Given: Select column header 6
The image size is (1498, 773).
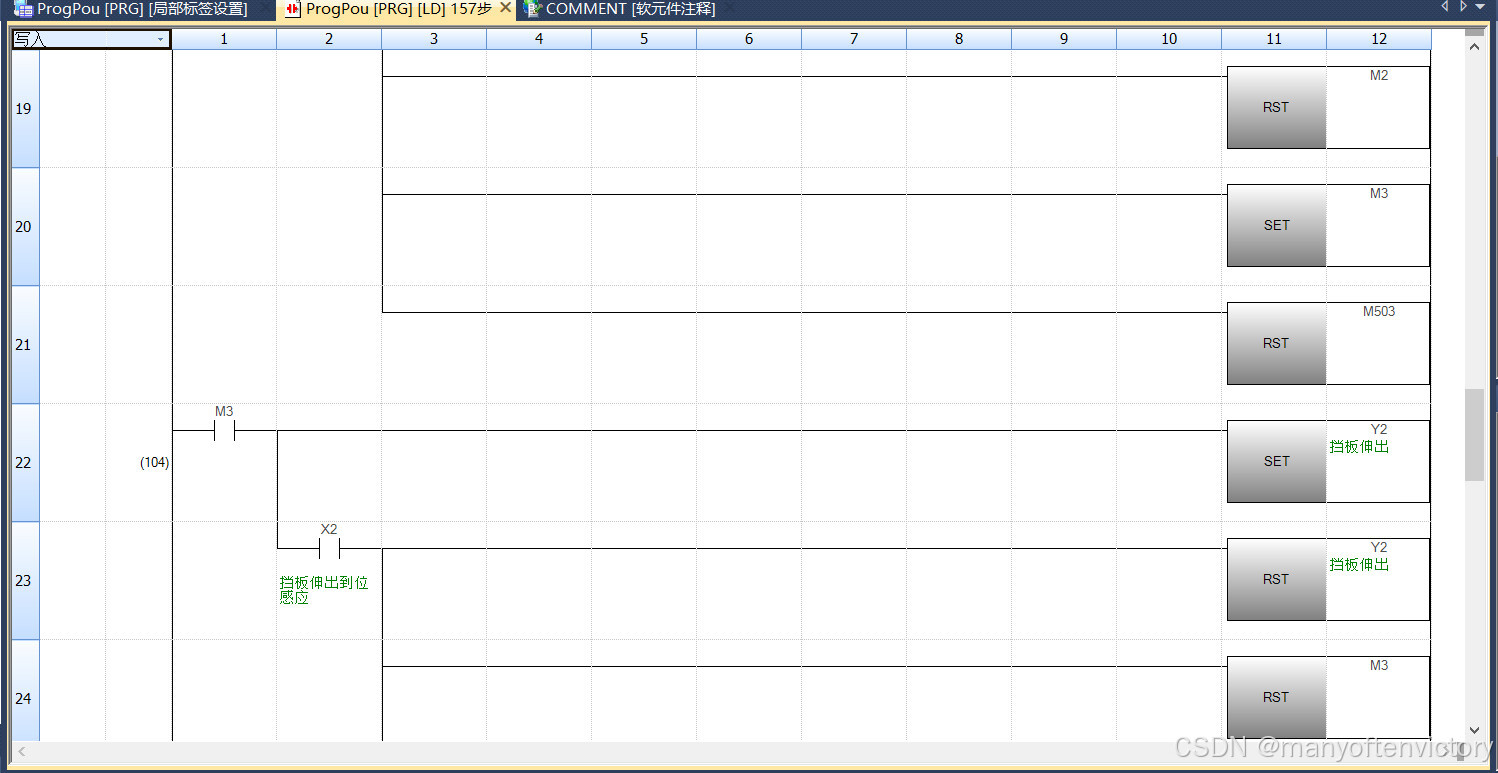Looking at the screenshot, I should (749, 39).
